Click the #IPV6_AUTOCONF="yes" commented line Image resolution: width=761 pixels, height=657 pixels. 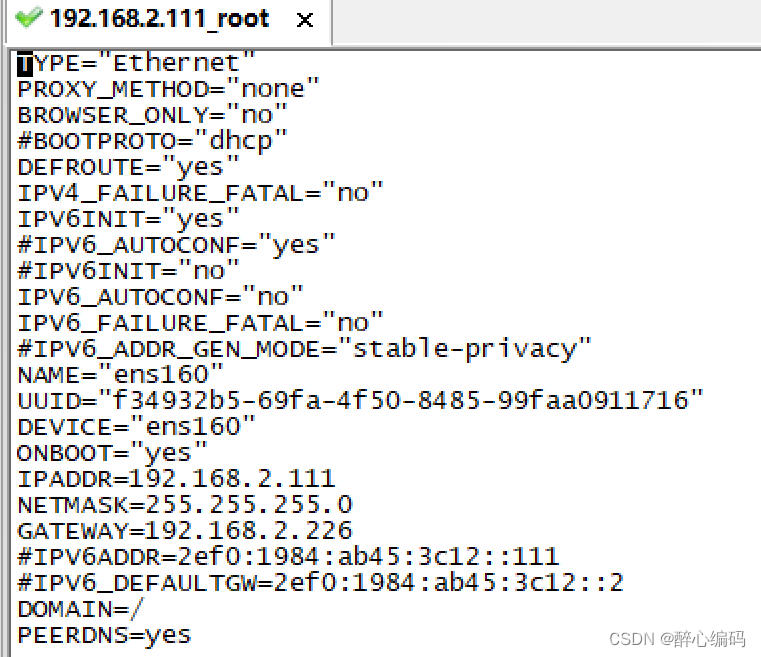176,245
